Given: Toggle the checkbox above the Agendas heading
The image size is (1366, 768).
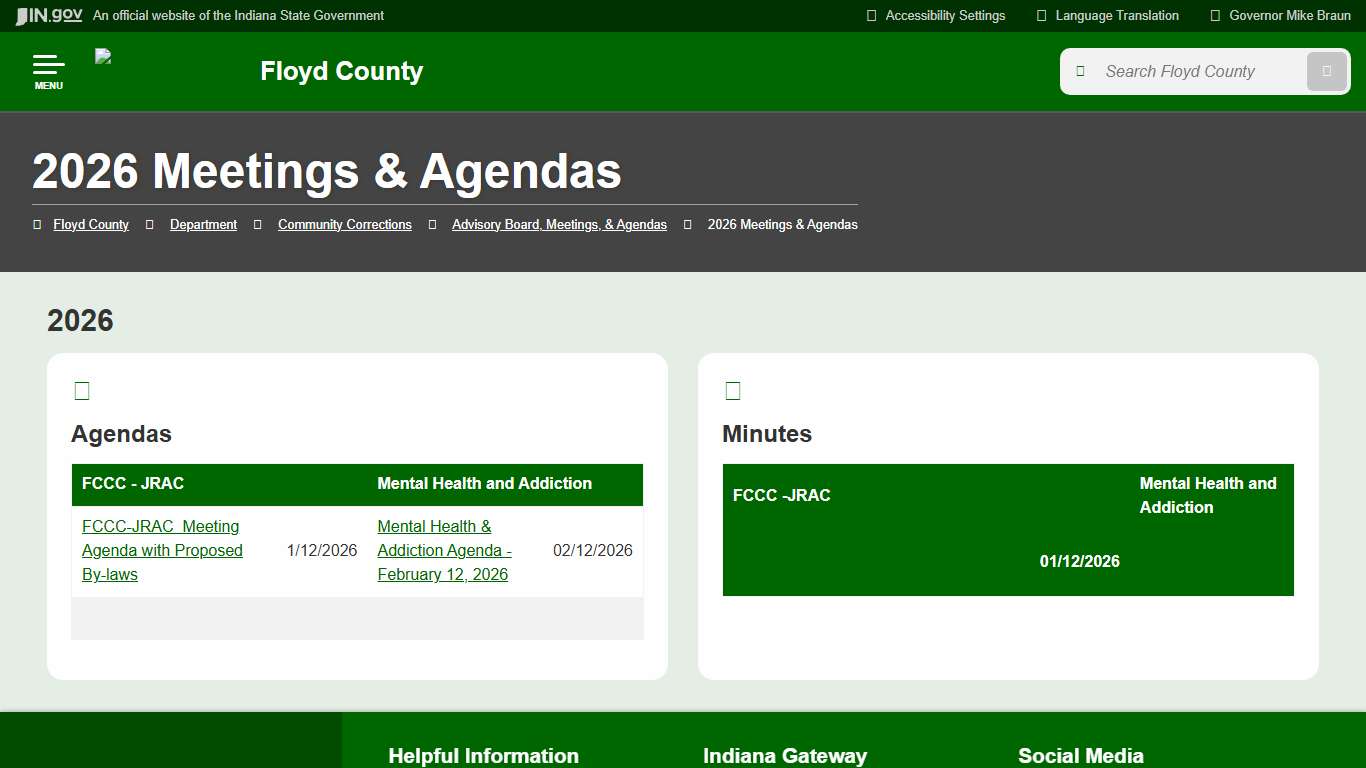Looking at the screenshot, I should coord(81,390).
